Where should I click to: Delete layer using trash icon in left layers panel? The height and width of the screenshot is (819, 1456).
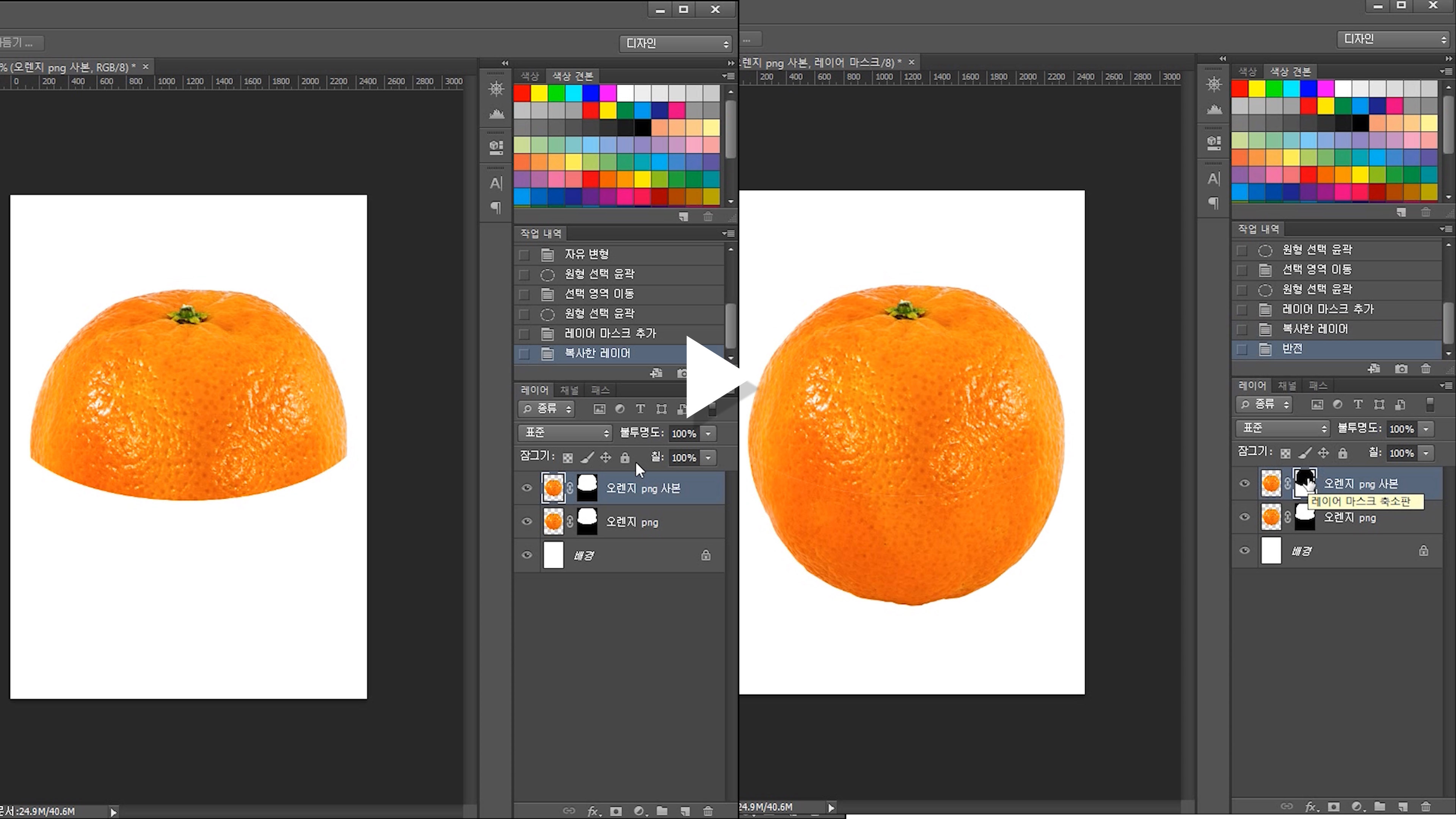pyautogui.click(x=708, y=811)
